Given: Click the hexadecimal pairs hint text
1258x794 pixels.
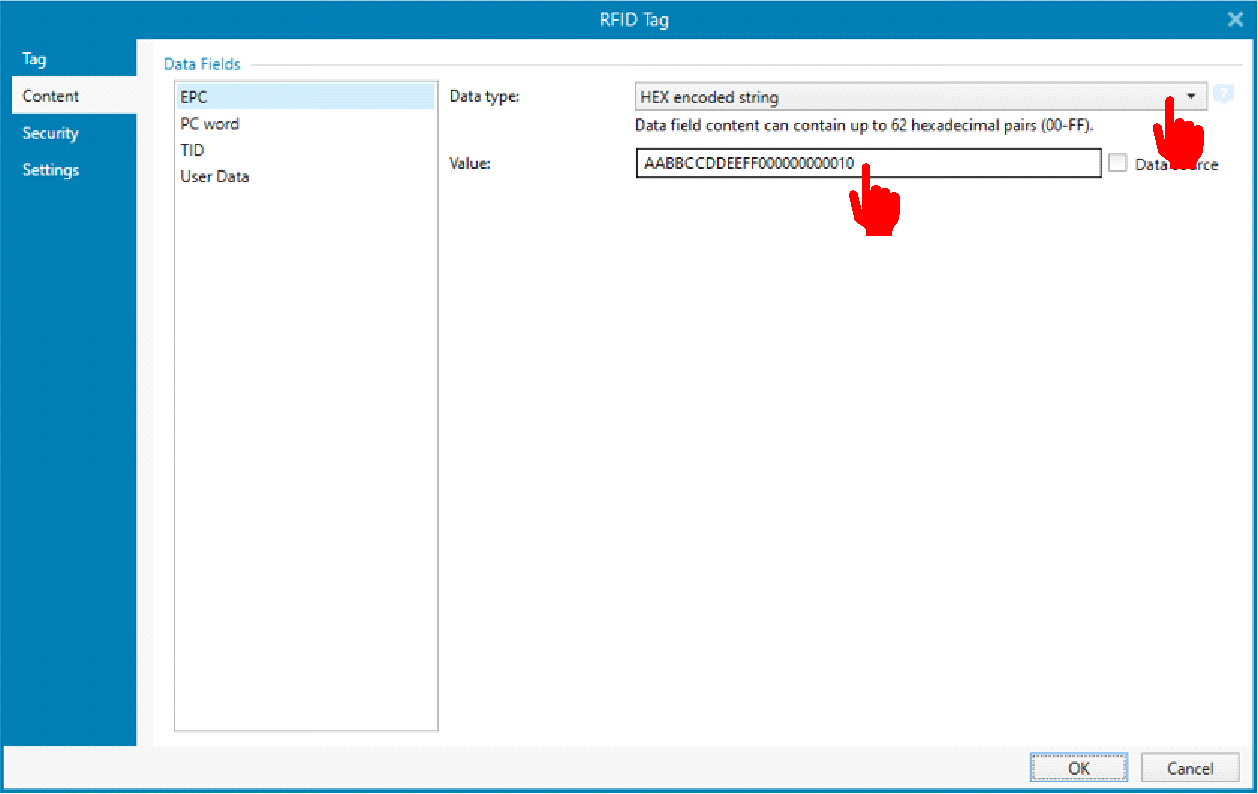Looking at the screenshot, I should [x=864, y=126].
